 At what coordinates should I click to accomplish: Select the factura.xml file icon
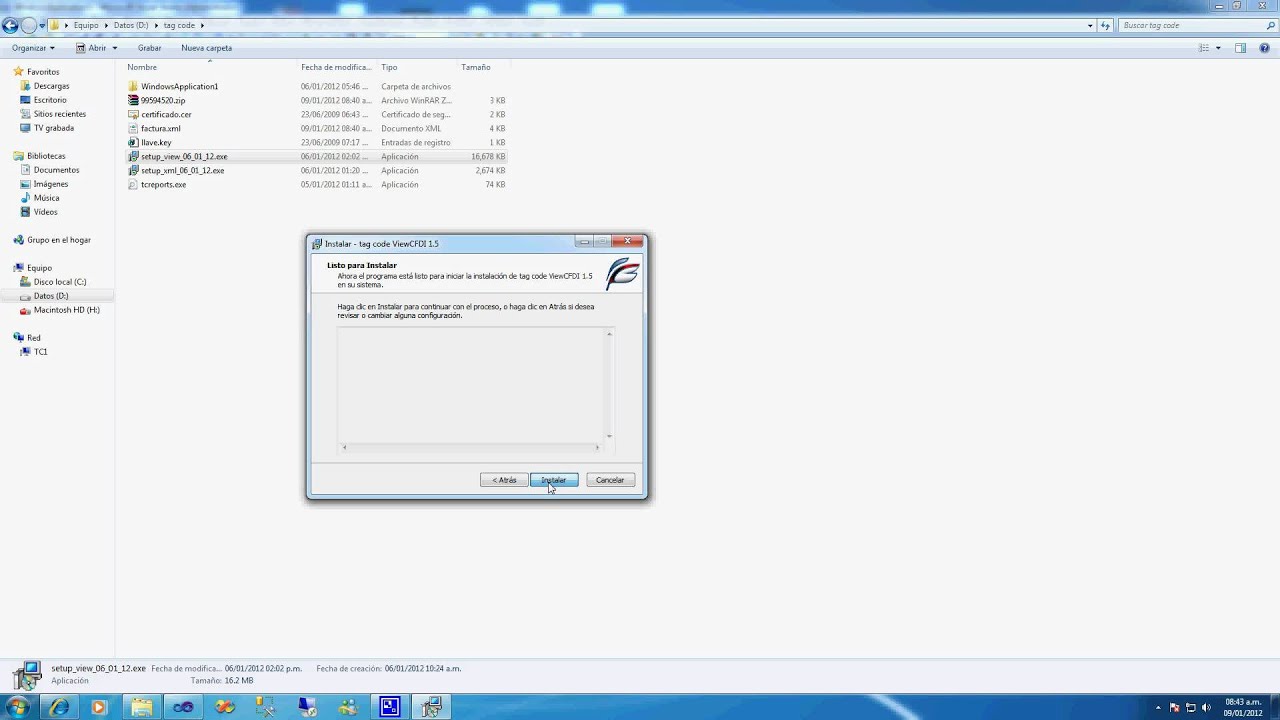coord(133,128)
